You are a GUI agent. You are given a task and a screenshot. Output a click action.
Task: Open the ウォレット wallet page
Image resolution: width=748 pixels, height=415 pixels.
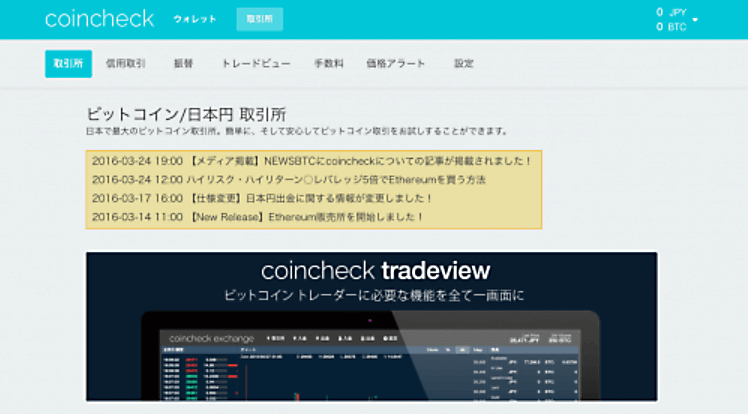[195, 19]
